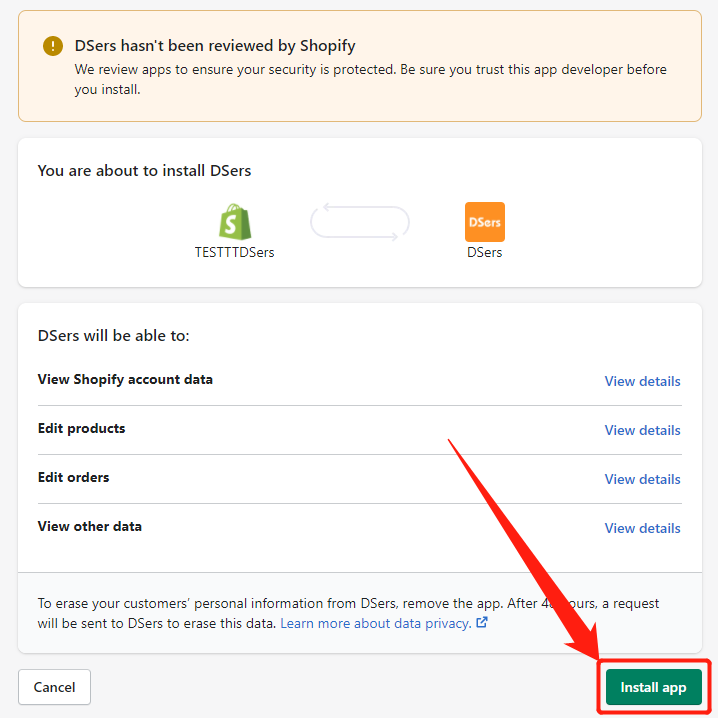This screenshot has width=718, height=718.
Task: Cancel the DSers installation
Action: click(x=54, y=687)
